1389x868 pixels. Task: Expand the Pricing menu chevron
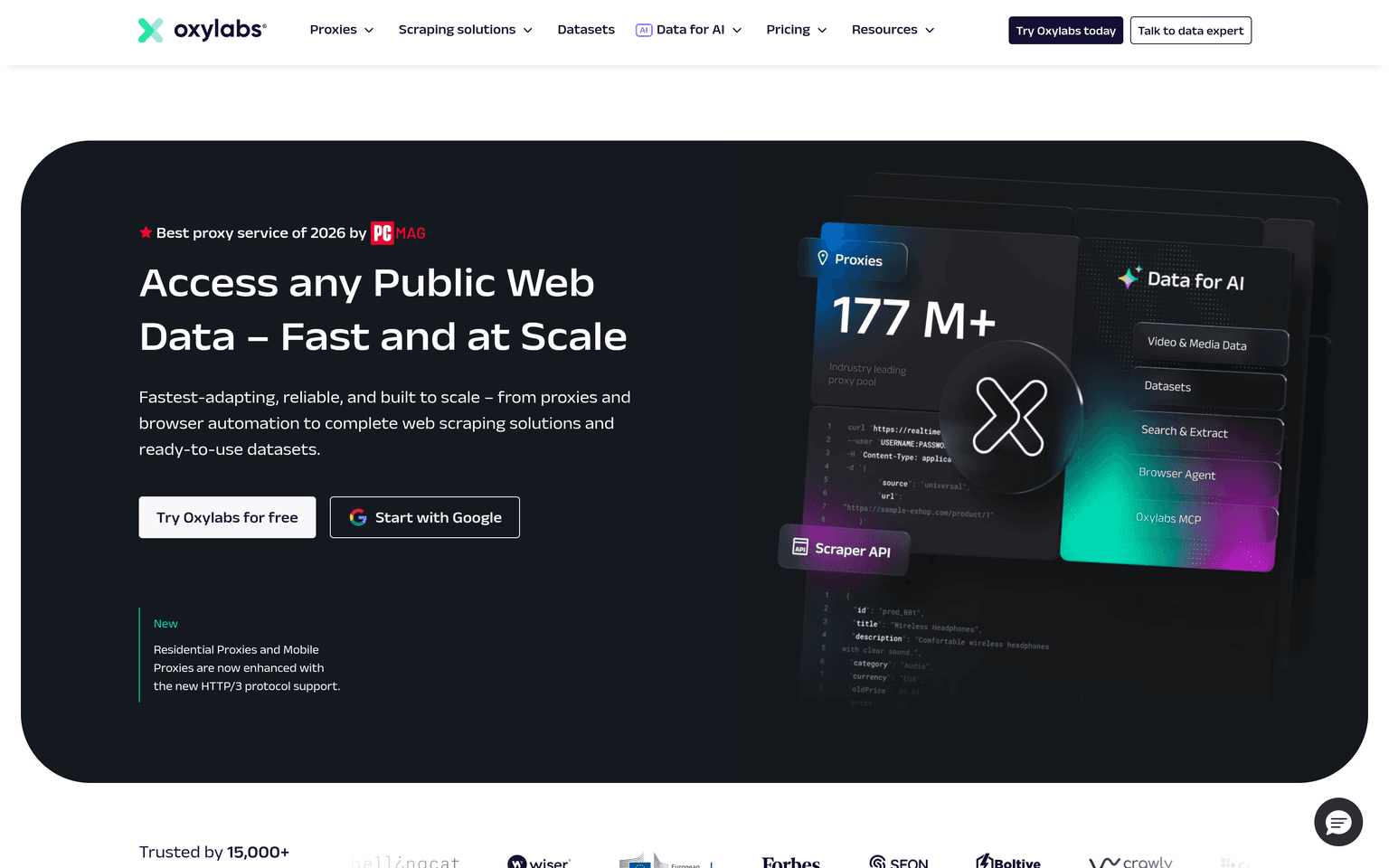tap(822, 31)
